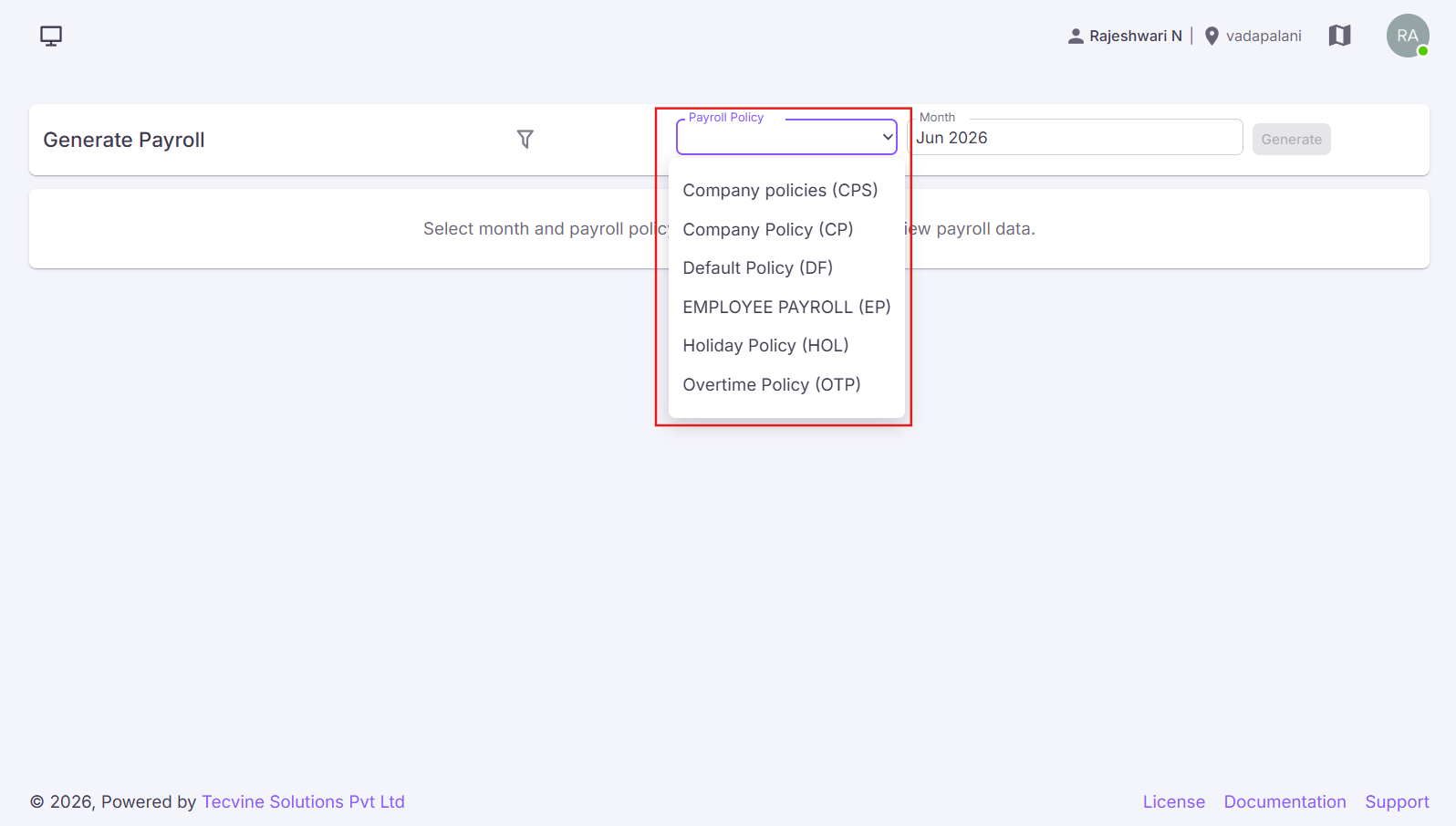Screen dimensions: 1456x826
Task: Click the vadapalani location text
Action: coord(1264,36)
